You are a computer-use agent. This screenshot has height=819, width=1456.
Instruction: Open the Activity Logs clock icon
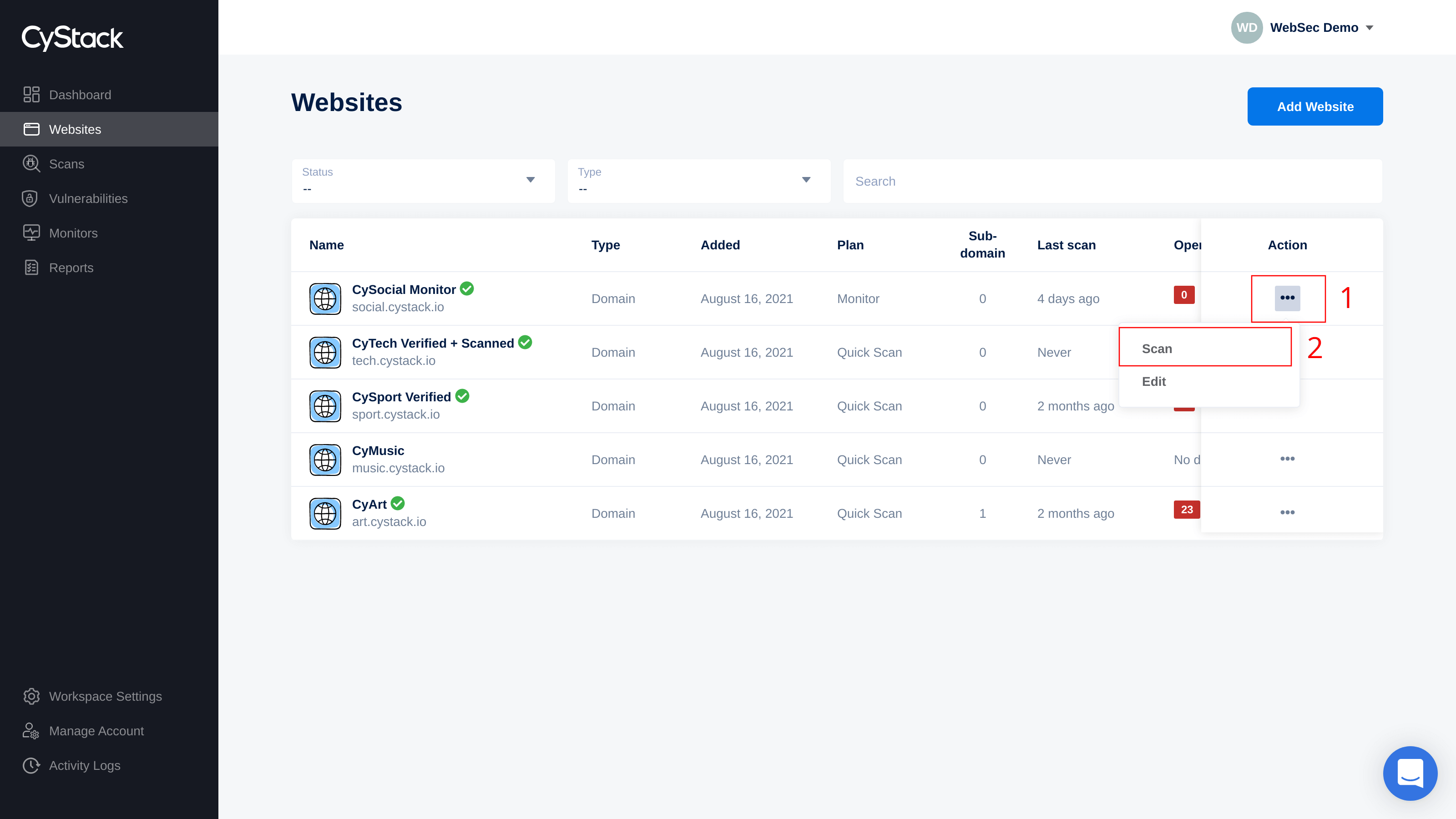pos(32,765)
